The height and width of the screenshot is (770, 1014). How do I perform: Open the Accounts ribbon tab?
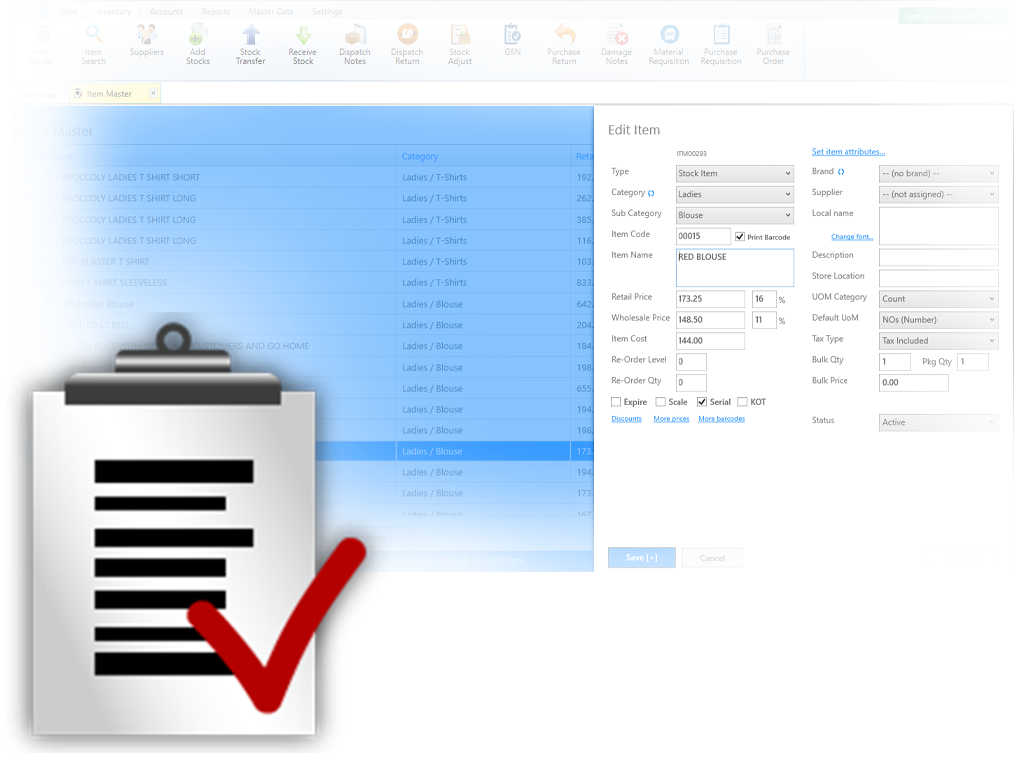coord(166,12)
